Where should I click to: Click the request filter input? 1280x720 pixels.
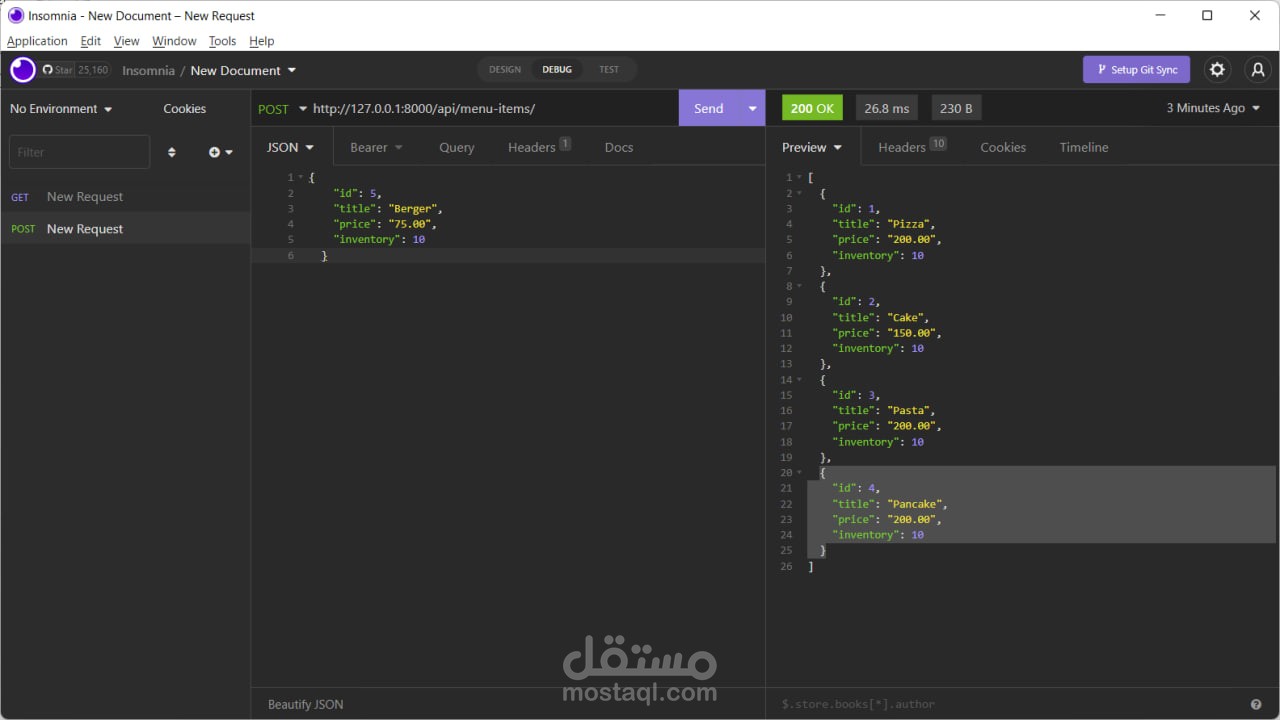[79, 152]
